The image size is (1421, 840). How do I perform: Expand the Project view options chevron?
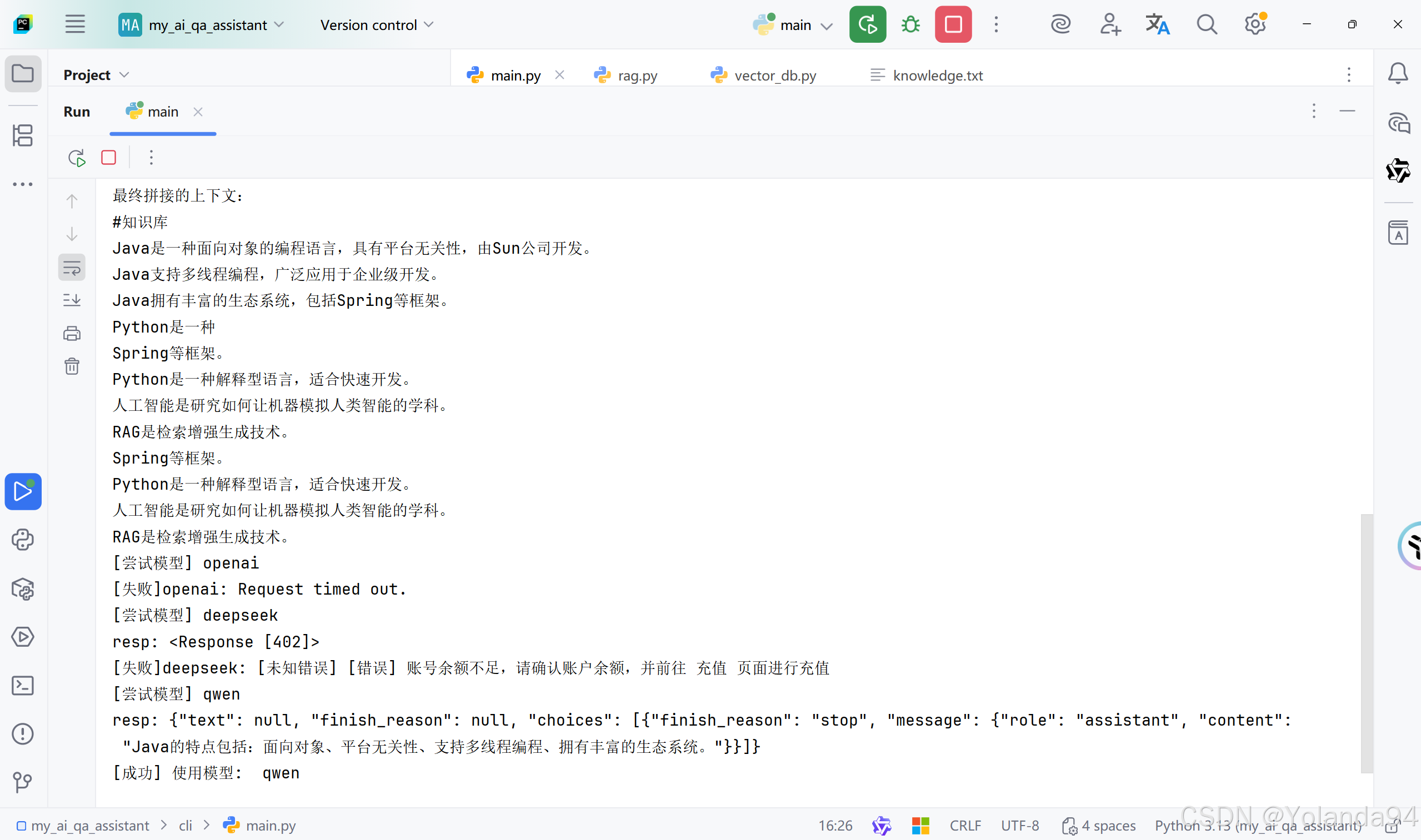[124, 75]
